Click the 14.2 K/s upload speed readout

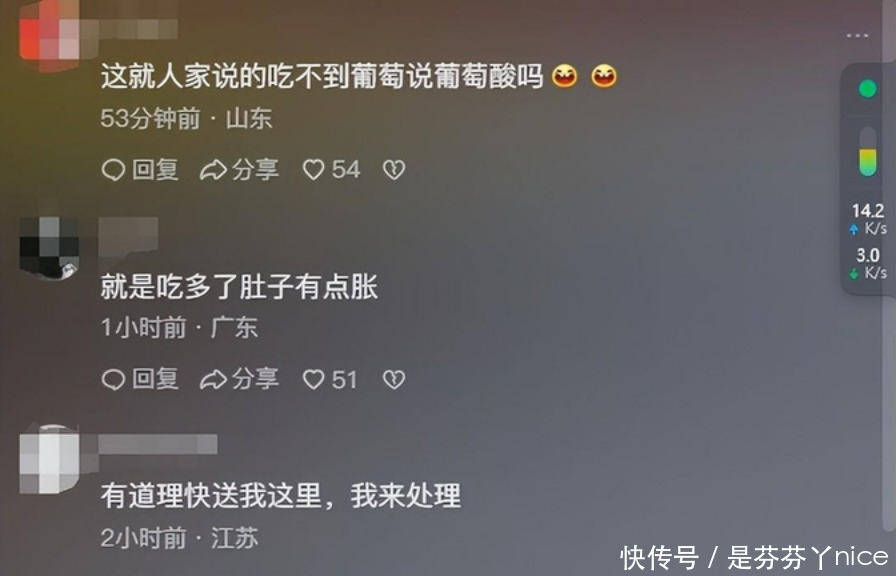(868, 219)
